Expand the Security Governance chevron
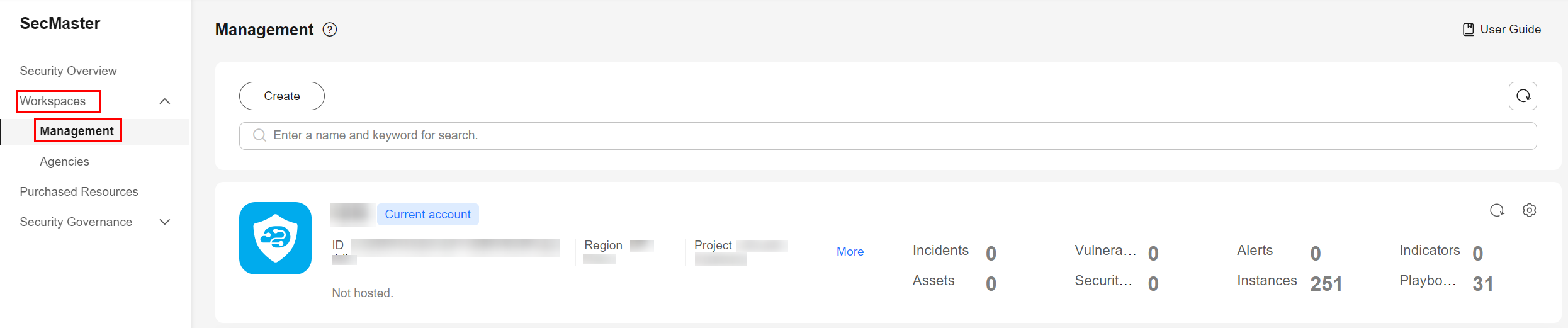This screenshot has height=328, width=1568. pyautogui.click(x=165, y=222)
